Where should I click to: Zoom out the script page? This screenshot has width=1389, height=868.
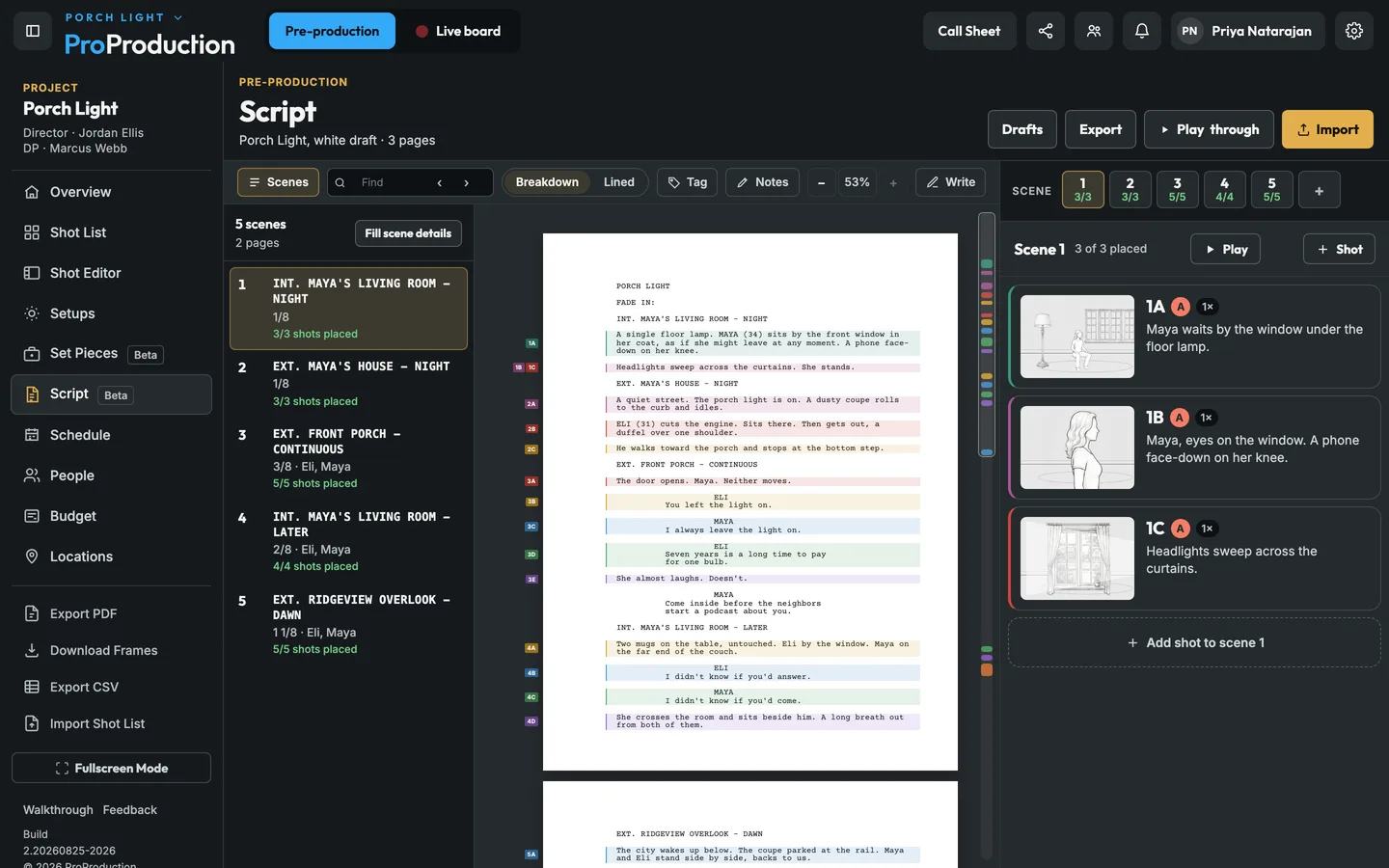coord(821,182)
